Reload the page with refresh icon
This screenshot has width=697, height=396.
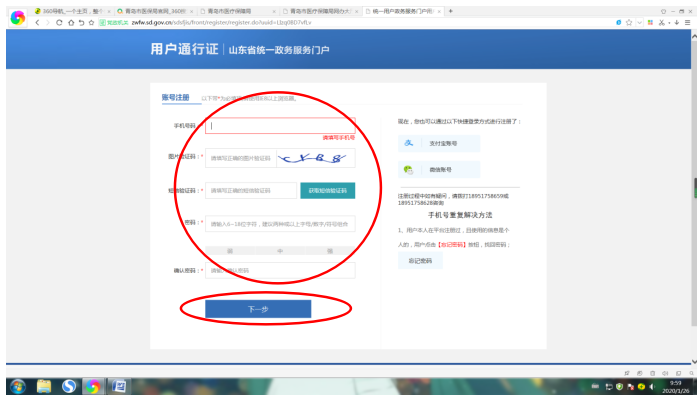pos(59,22)
